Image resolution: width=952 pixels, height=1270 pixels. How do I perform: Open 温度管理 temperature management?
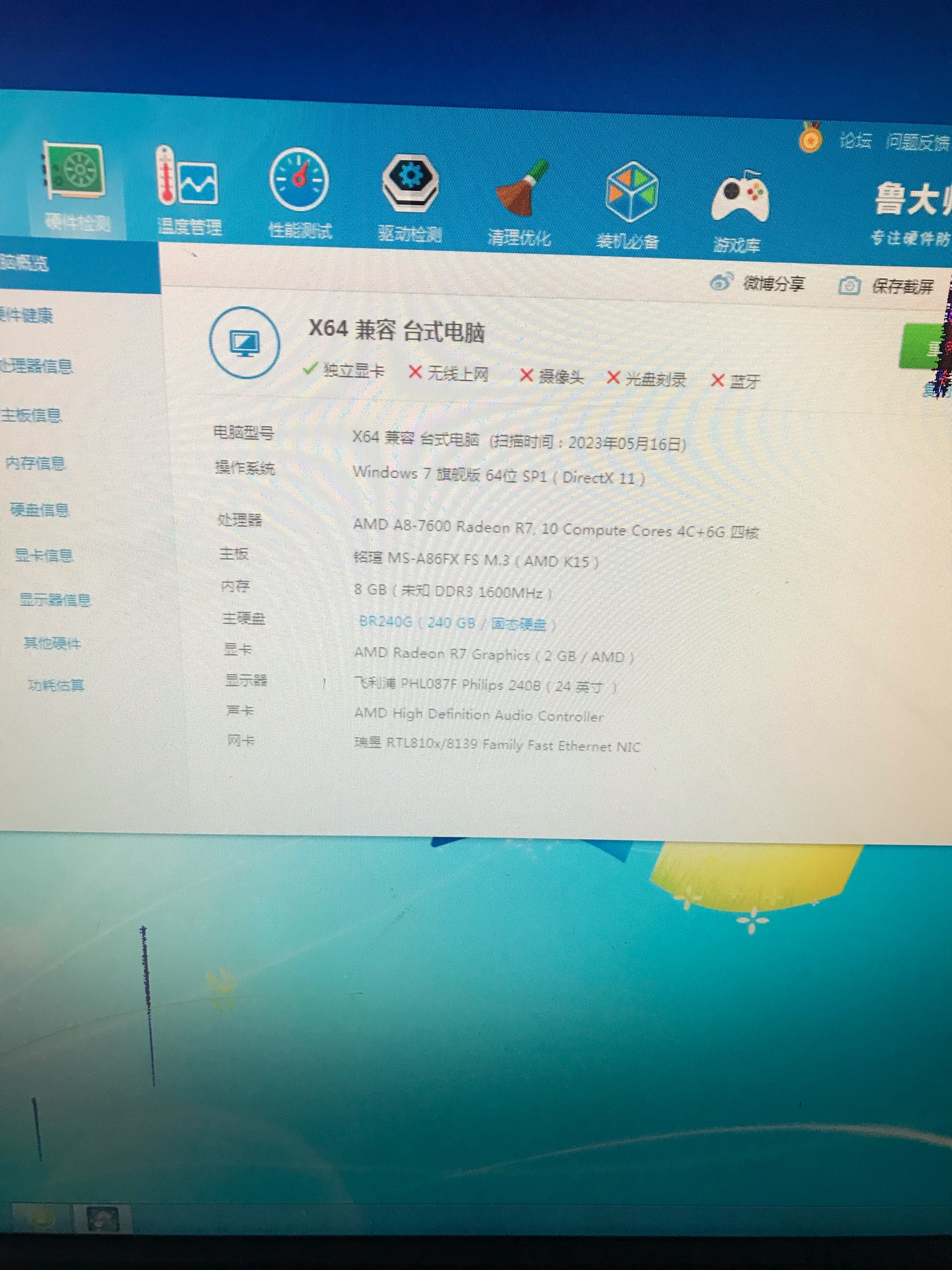point(188,191)
